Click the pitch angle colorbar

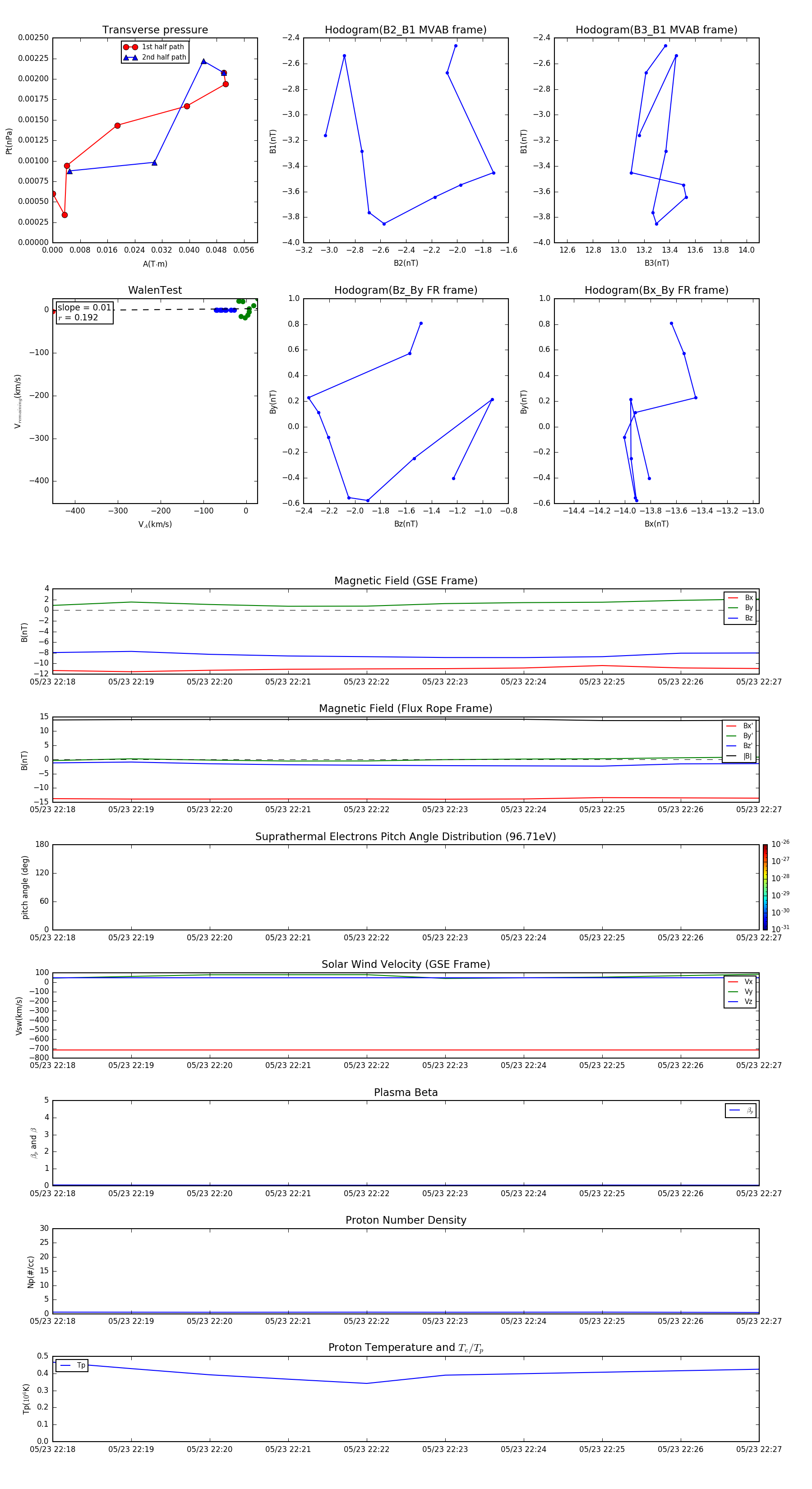(765, 887)
